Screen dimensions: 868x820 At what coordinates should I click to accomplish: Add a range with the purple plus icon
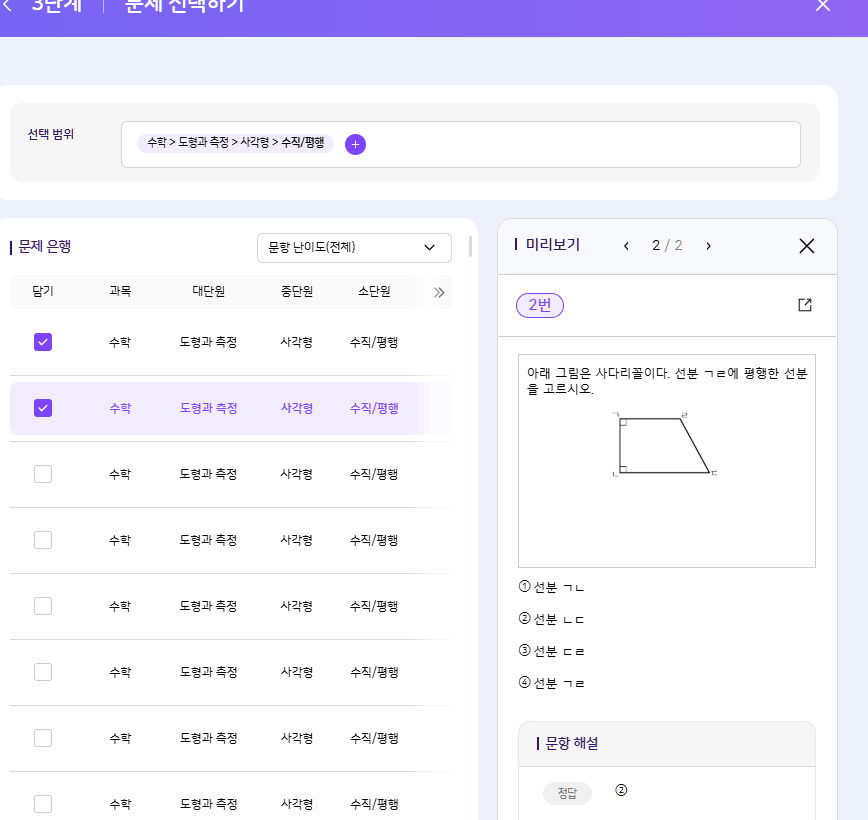pos(355,144)
